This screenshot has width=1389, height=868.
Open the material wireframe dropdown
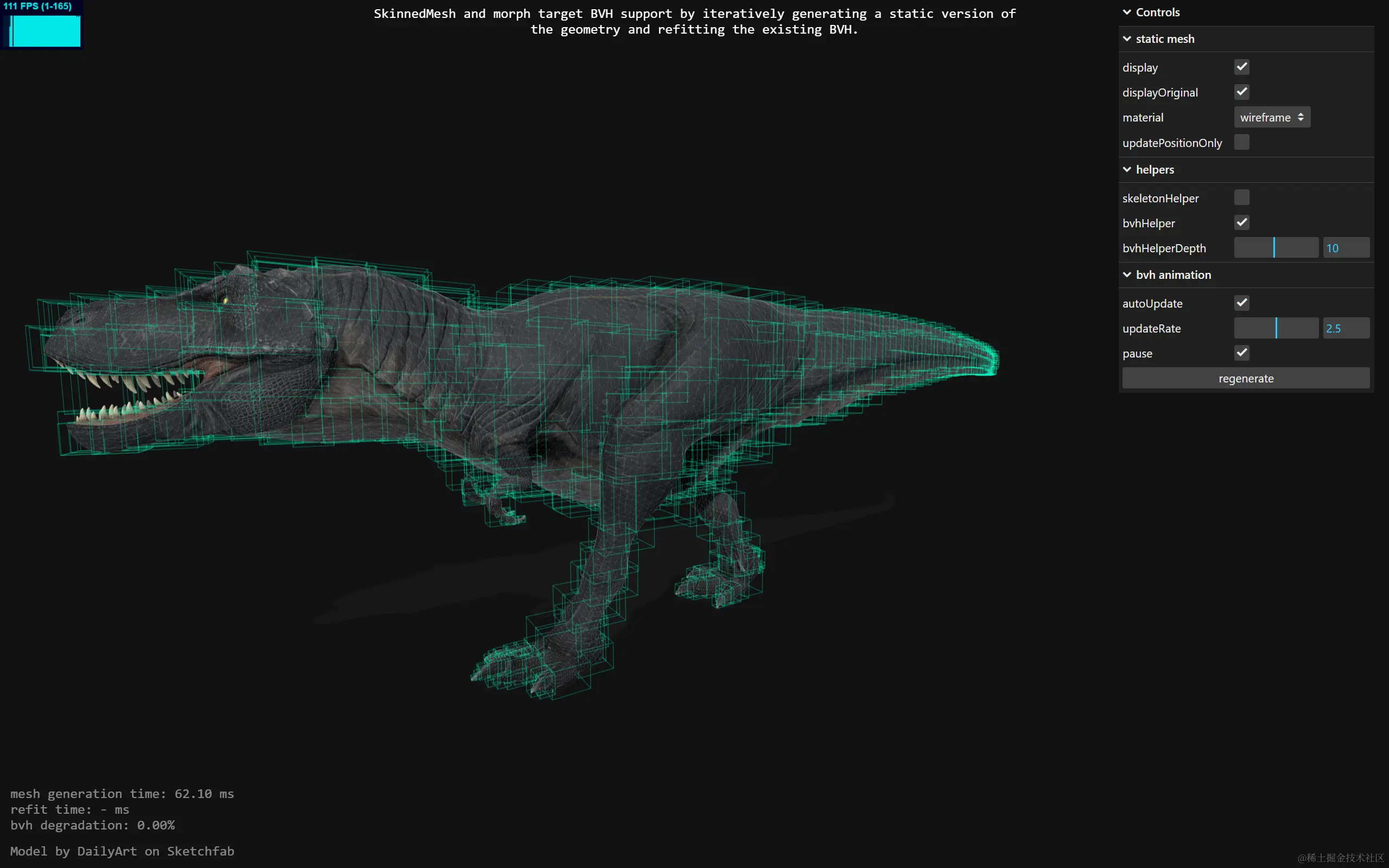tap(1272, 117)
